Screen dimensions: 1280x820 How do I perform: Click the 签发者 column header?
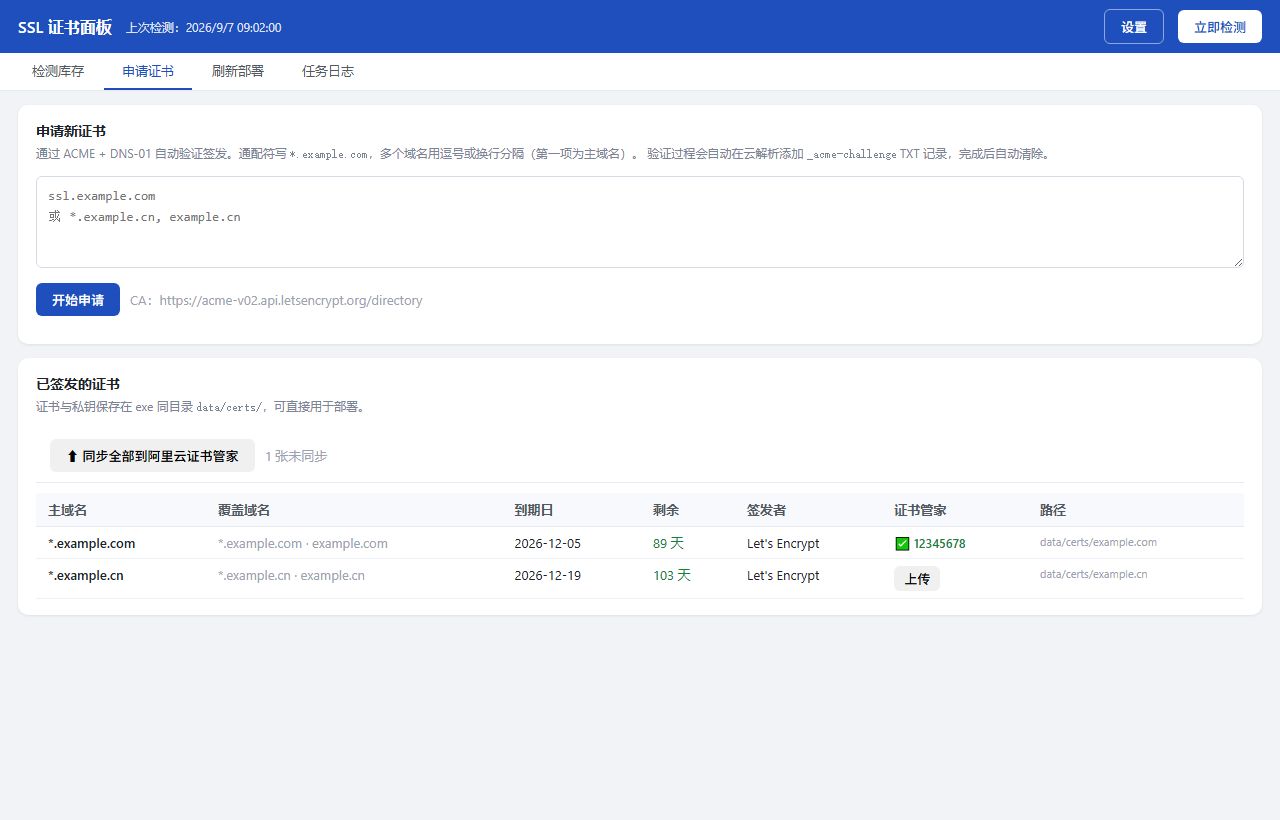click(x=767, y=510)
